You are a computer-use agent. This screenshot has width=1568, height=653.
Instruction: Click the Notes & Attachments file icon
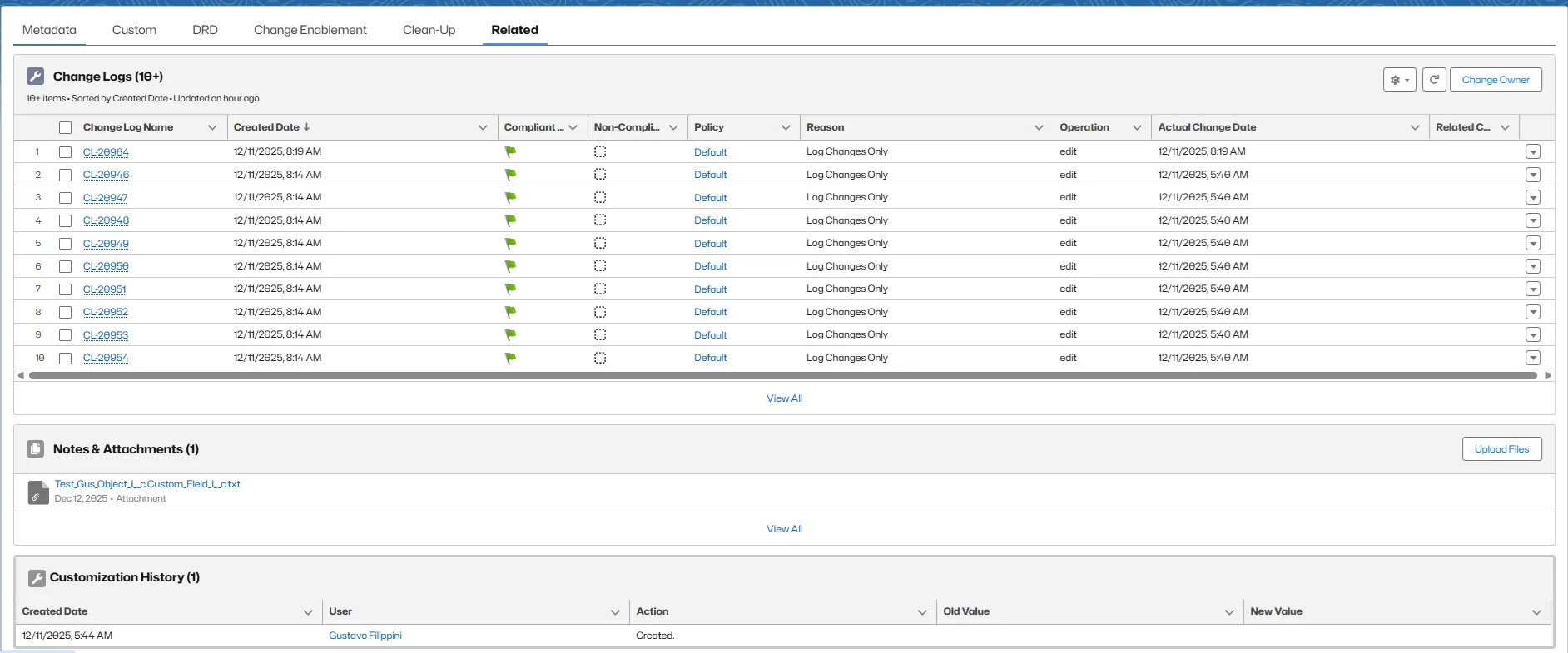pyautogui.click(x=35, y=449)
